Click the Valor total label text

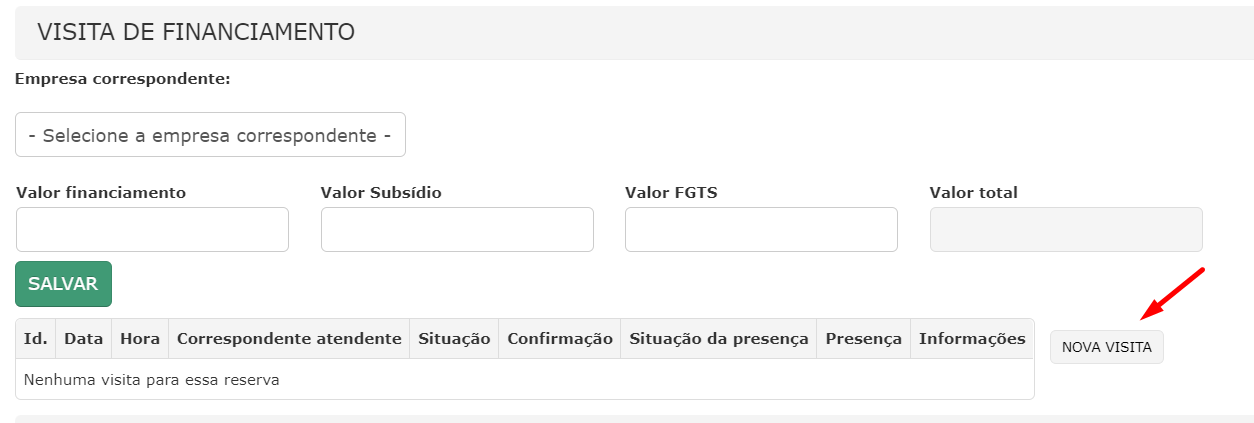point(974,192)
